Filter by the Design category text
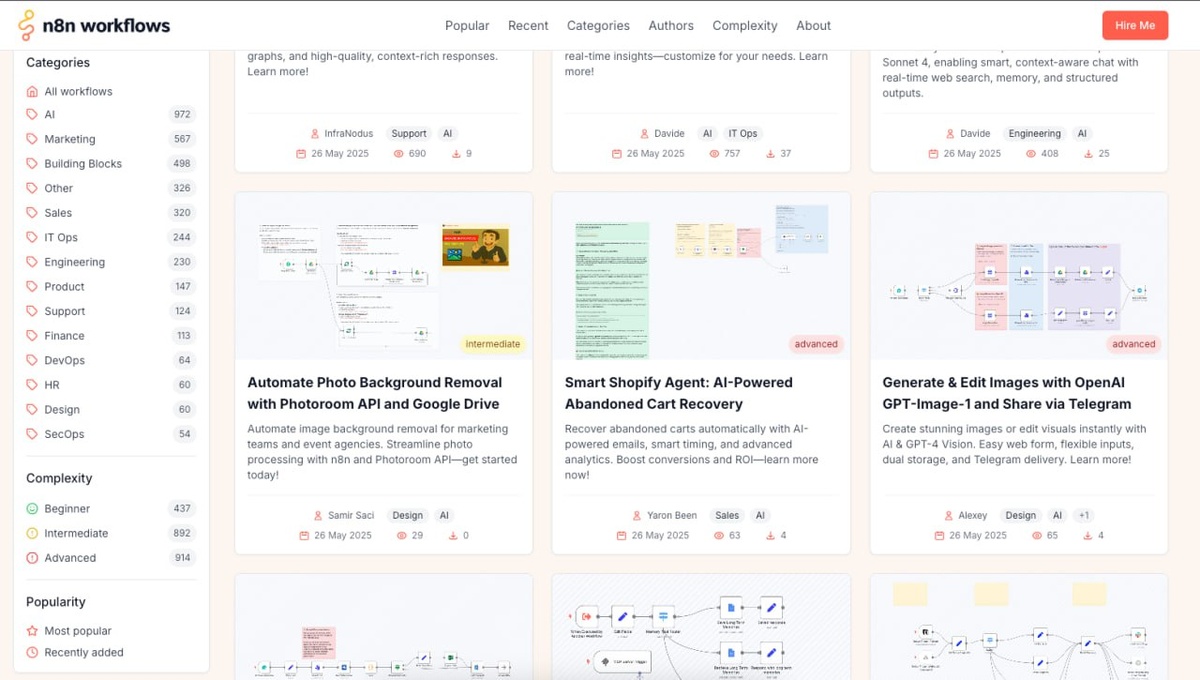The image size is (1200, 680). pos(62,409)
